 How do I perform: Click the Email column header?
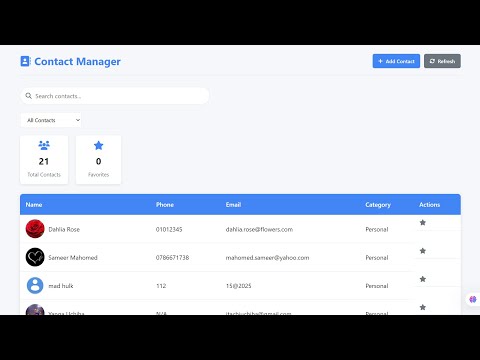233,205
